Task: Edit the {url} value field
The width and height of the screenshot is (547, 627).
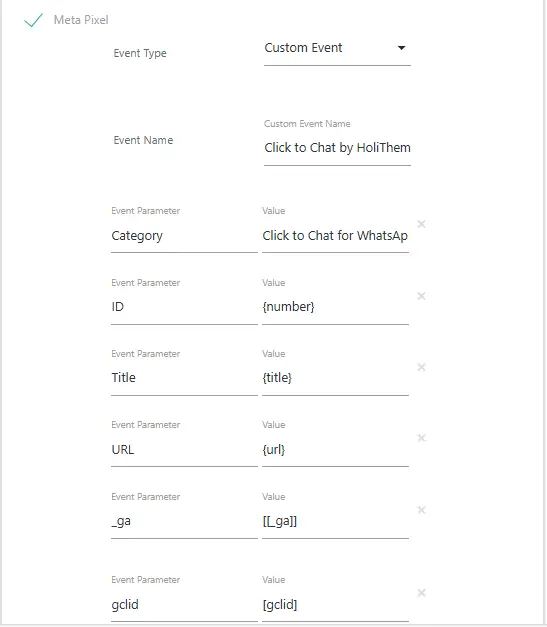Action: (x=335, y=450)
